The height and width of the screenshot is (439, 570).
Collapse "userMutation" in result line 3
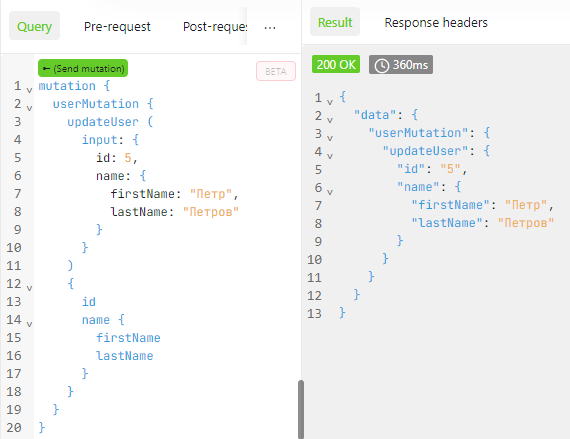[x=330, y=138]
